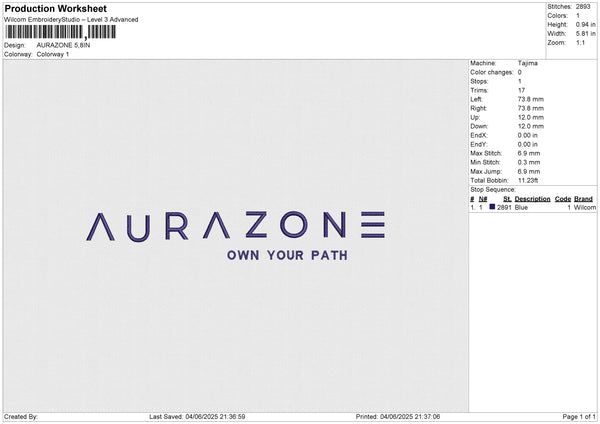Screen dimensions: 600x424
Task: Click the Max Jump value 6.9 mm
Action: 529,171
